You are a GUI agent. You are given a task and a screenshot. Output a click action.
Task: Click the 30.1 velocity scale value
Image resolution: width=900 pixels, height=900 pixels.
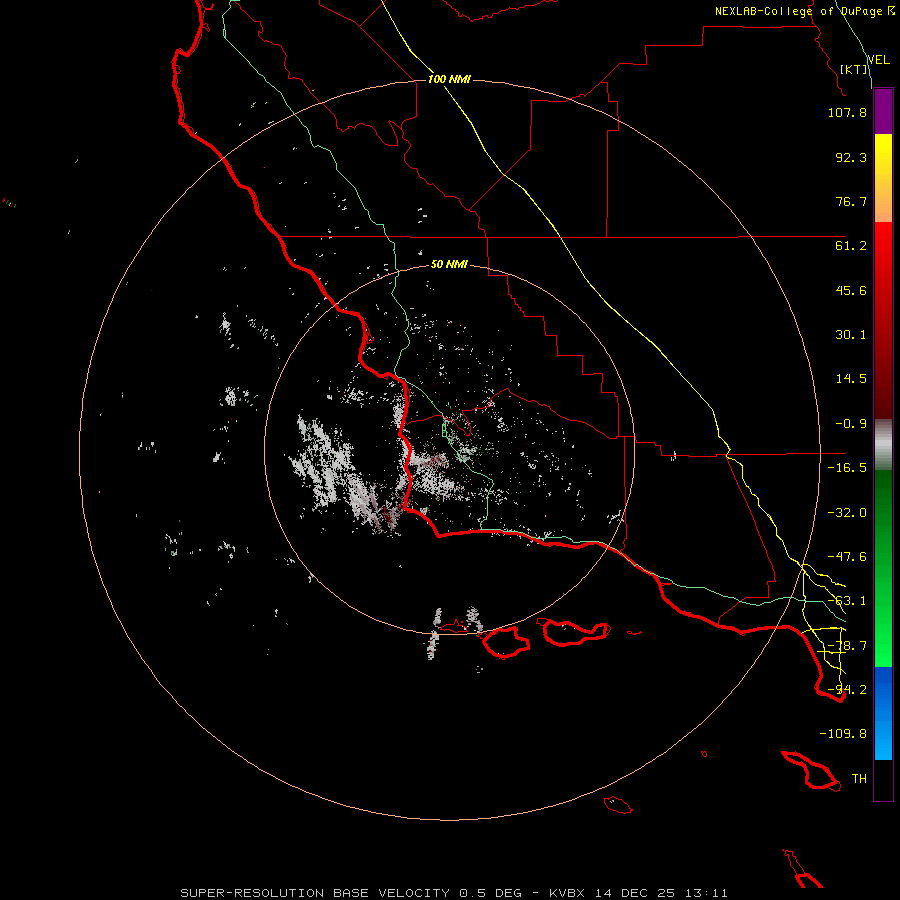pyautogui.click(x=851, y=335)
